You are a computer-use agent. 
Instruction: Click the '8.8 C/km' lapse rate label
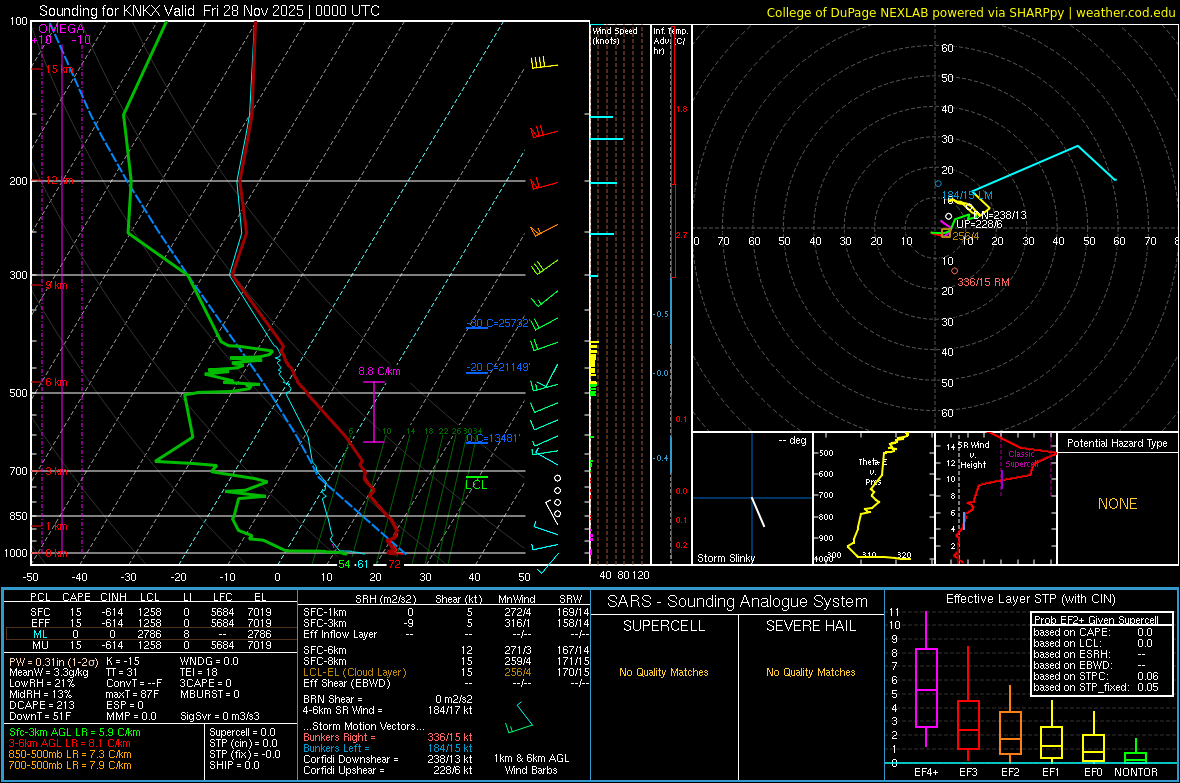(379, 371)
